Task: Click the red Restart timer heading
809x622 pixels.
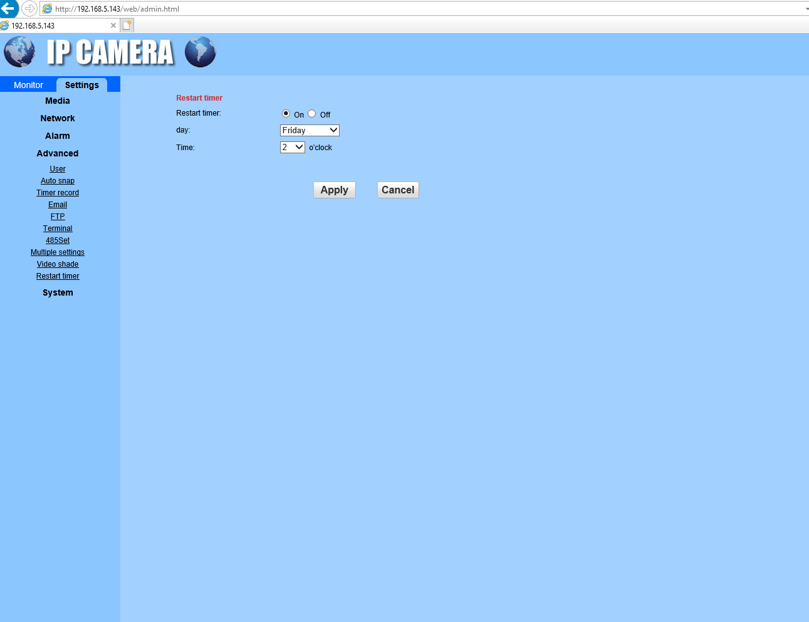Action: [199, 97]
